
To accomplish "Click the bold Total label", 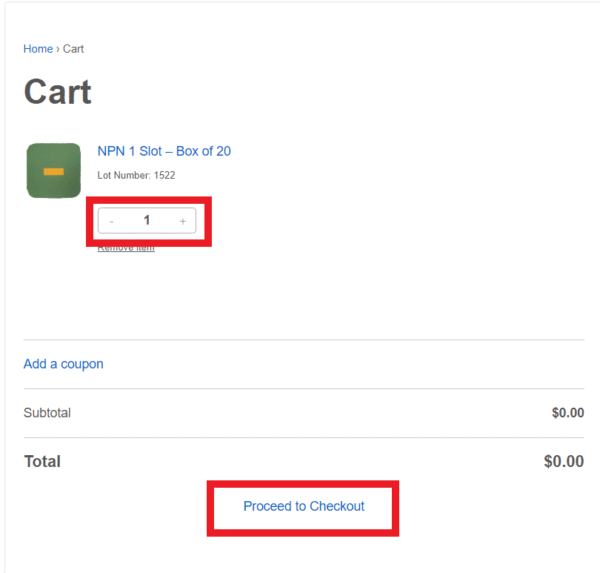I will 42,462.
